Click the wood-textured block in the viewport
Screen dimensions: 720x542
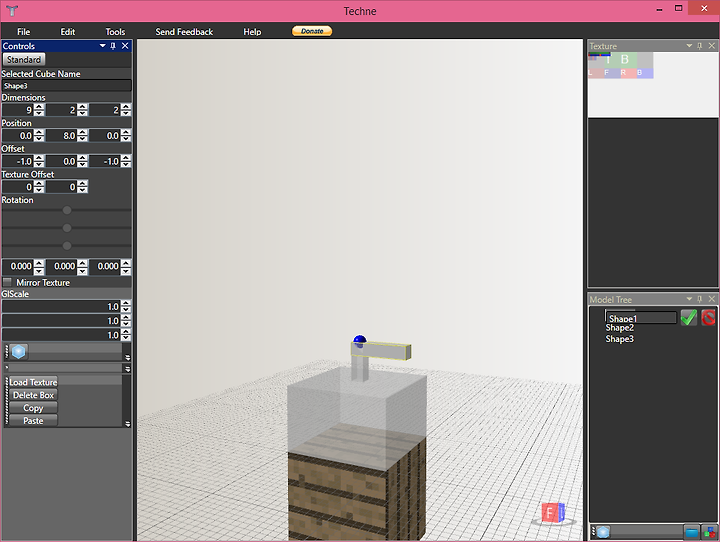pos(356,487)
